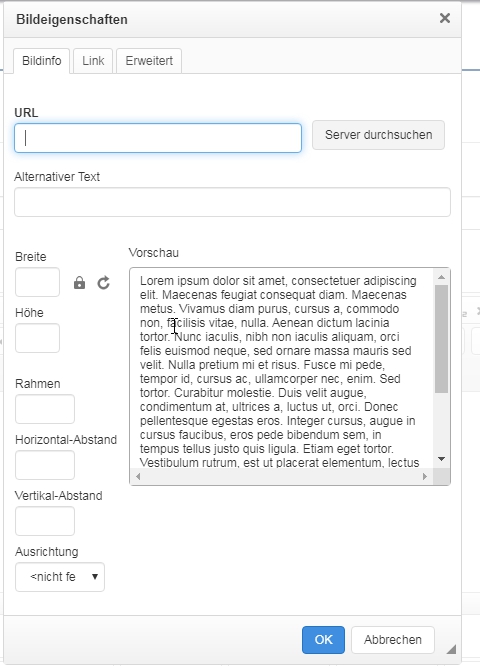Switch to the Erweitert tab
The height and width of the screenshot is (666, 480).
pos(149,61)
